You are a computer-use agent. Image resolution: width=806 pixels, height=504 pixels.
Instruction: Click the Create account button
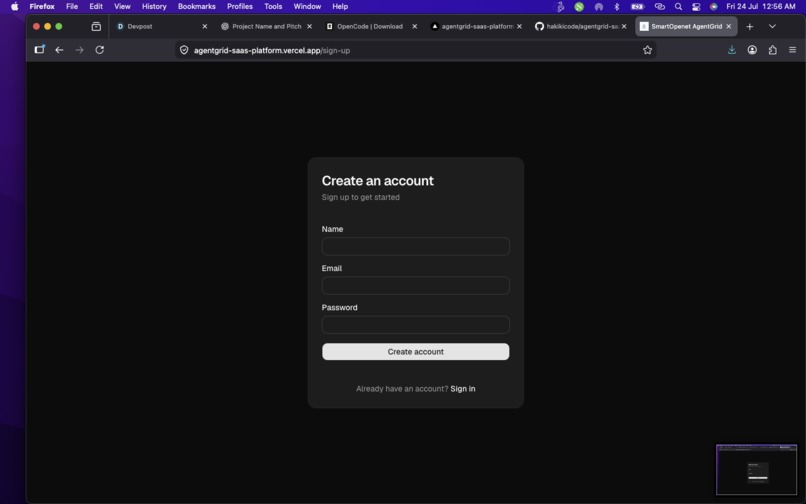pos(415,352)
